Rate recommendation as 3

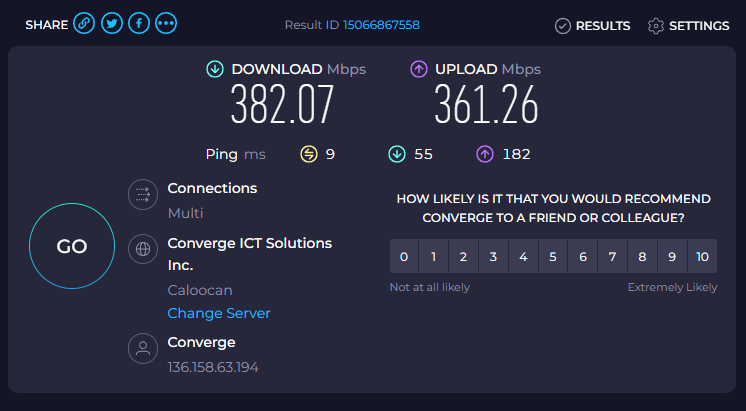click(x=493, y=256)
